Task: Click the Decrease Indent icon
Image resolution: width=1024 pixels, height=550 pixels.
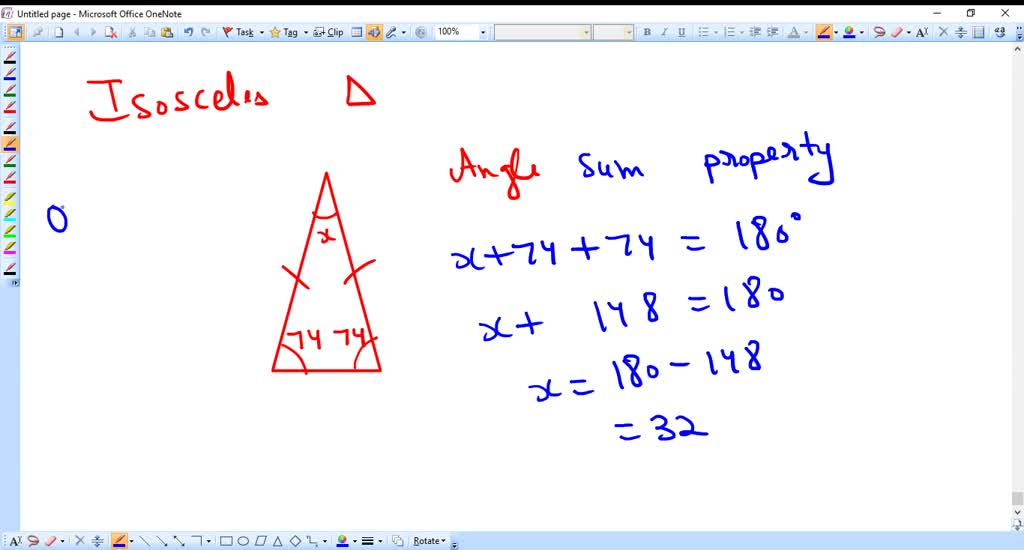Action: [x=755, y=32]
